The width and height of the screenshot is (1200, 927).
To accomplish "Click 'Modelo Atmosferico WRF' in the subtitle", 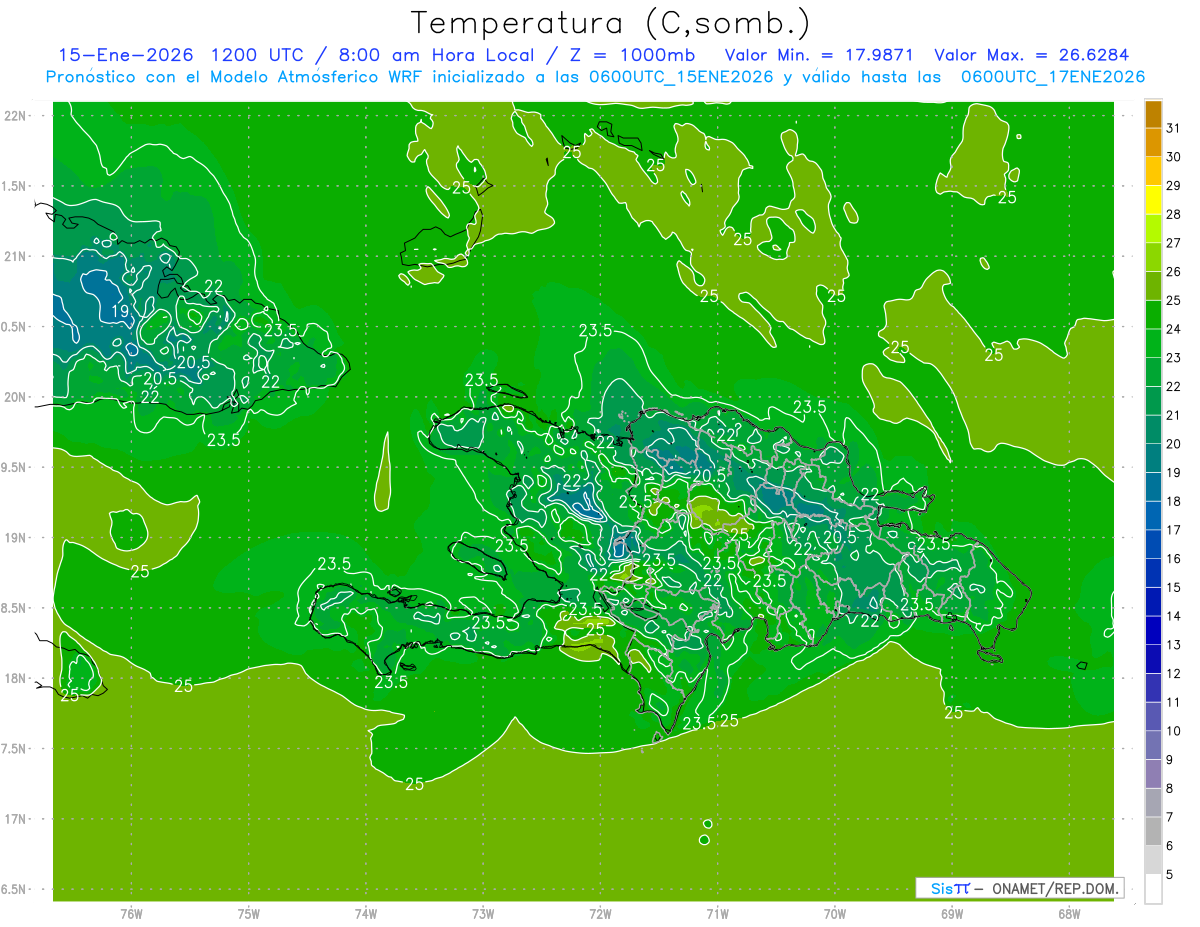I will 316,77.
